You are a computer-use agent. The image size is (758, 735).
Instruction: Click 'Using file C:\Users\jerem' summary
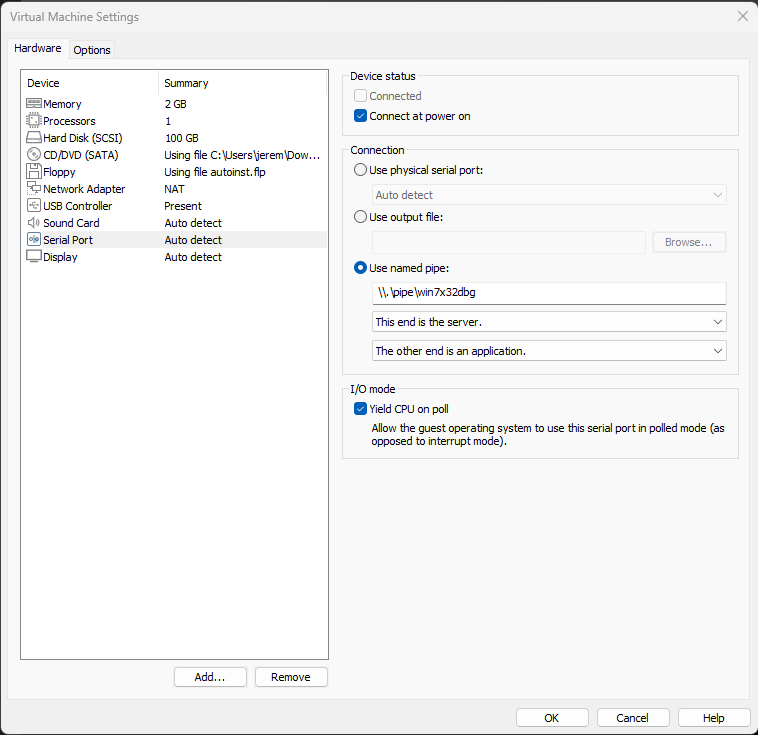(242, 155)
